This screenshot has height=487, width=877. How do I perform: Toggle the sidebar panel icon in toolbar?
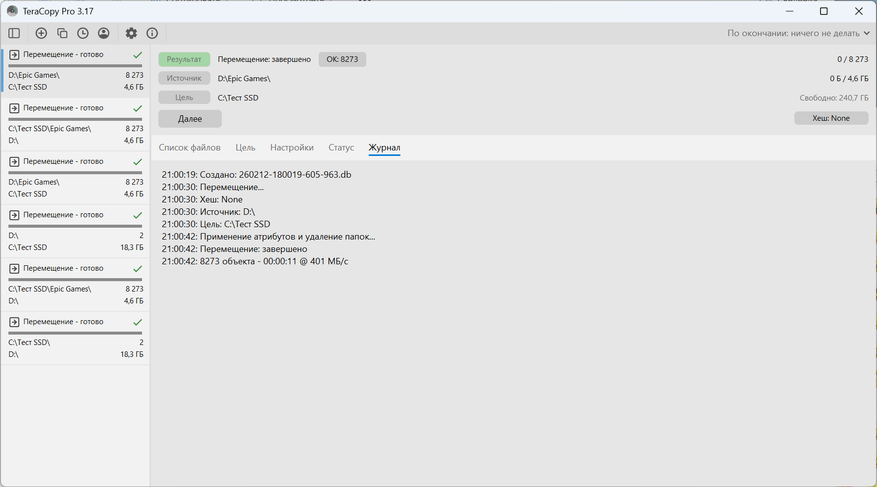coord(14,34)
